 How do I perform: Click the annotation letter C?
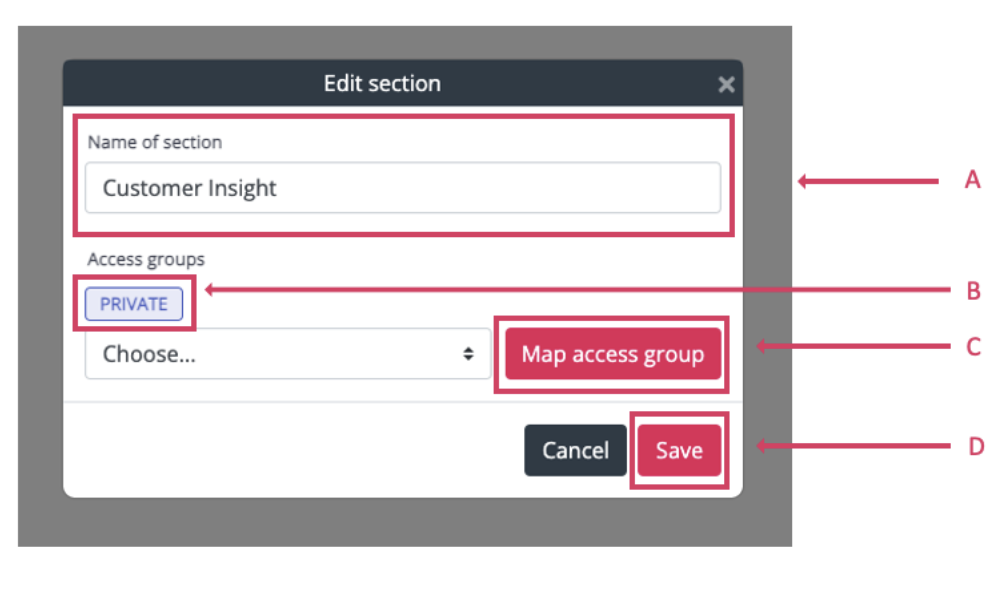(x=973, y=347)
